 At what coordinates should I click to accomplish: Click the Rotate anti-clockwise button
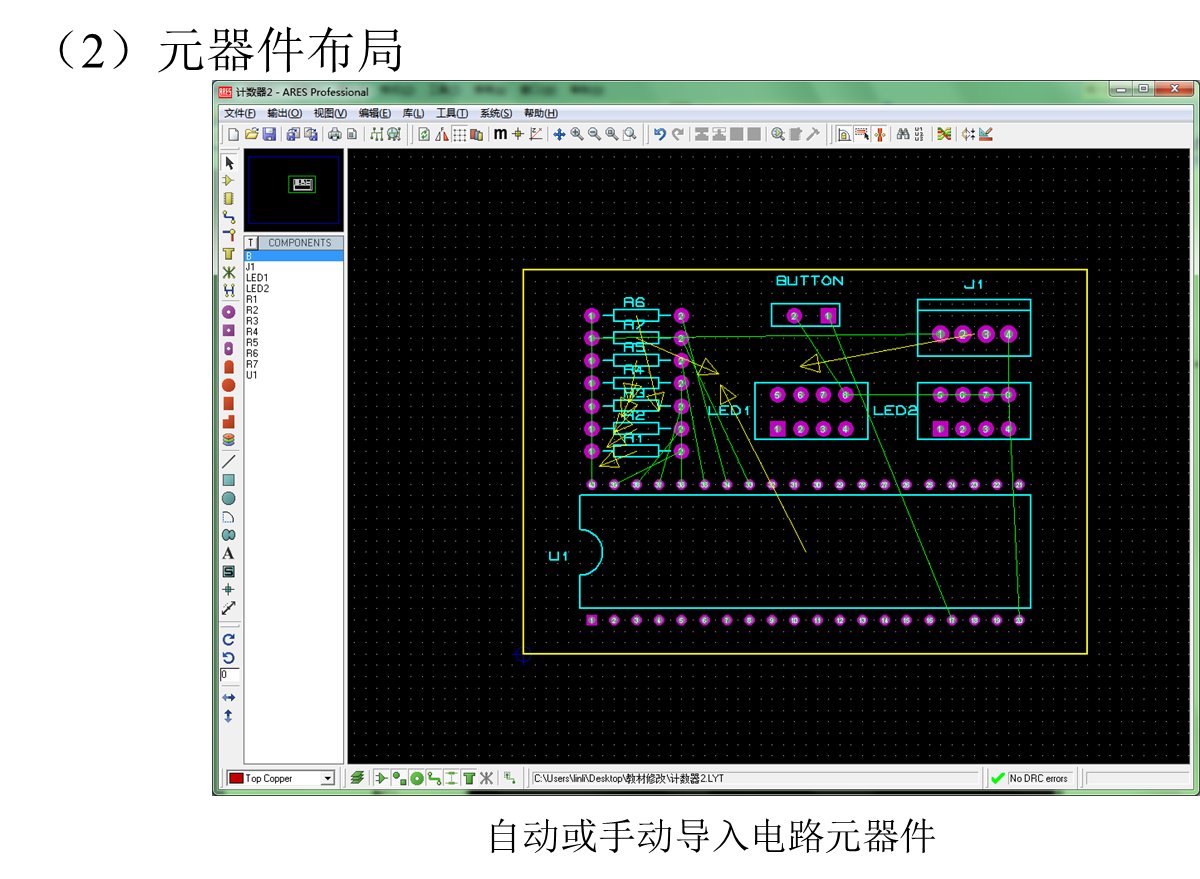(229, 657)
